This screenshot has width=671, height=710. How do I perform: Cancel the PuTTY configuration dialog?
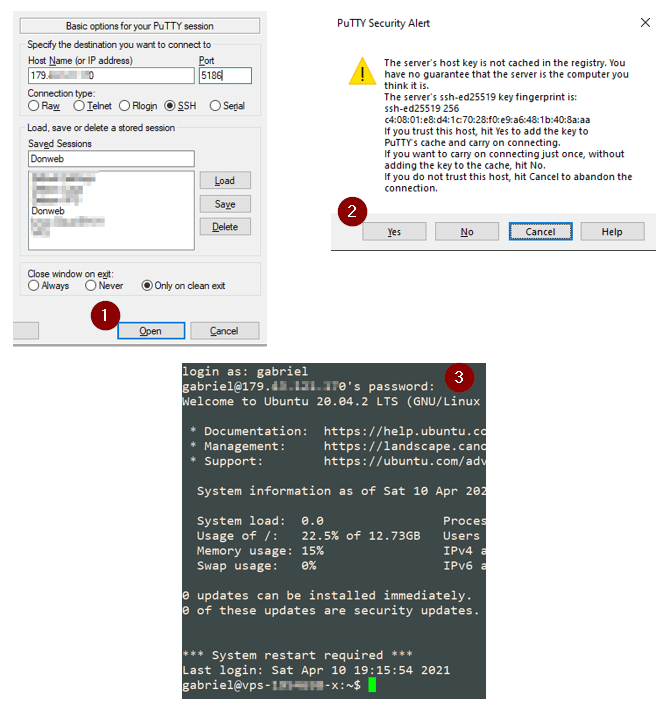(225, 331)
